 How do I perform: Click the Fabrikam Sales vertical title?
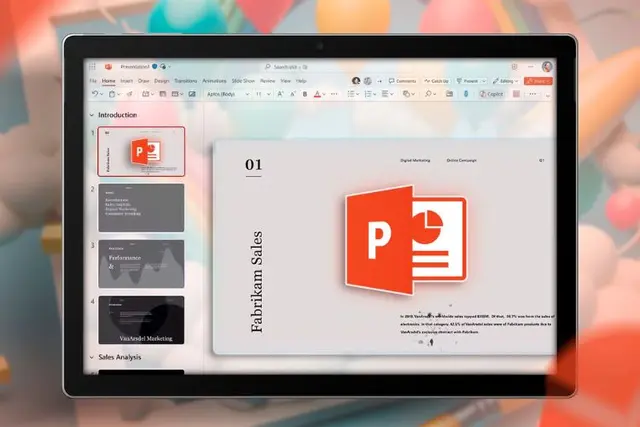(257, 282)
